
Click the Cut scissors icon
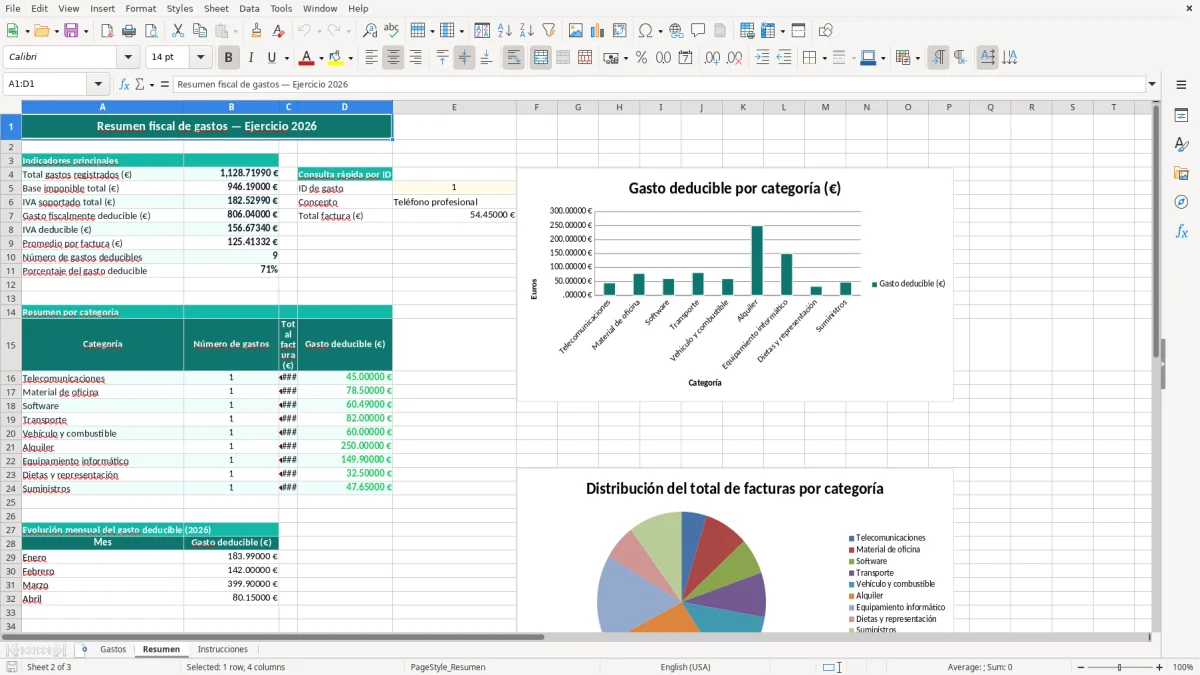pyautogui.click(x=178, y=31)
